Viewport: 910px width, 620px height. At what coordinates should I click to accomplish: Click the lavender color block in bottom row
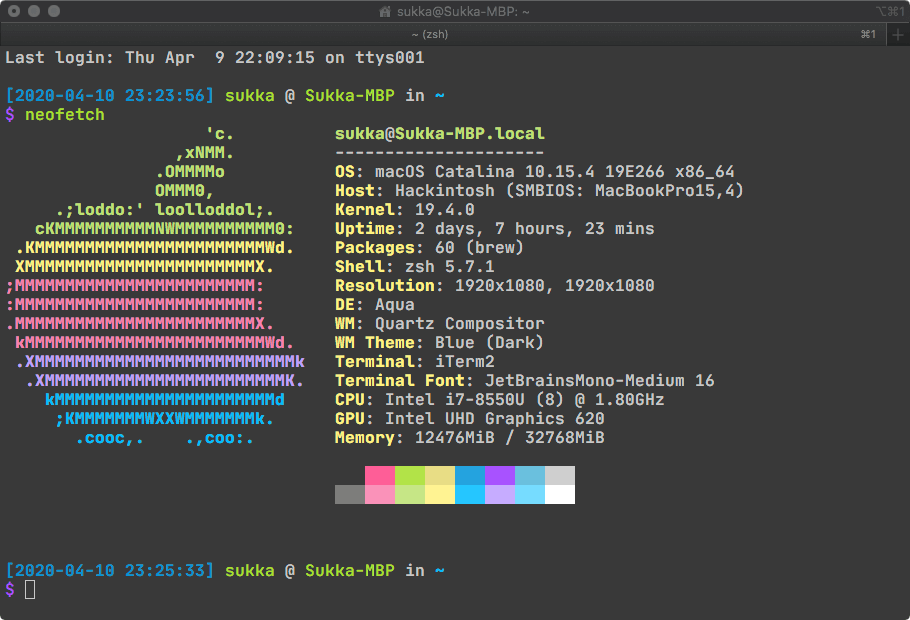pos(500,495)
